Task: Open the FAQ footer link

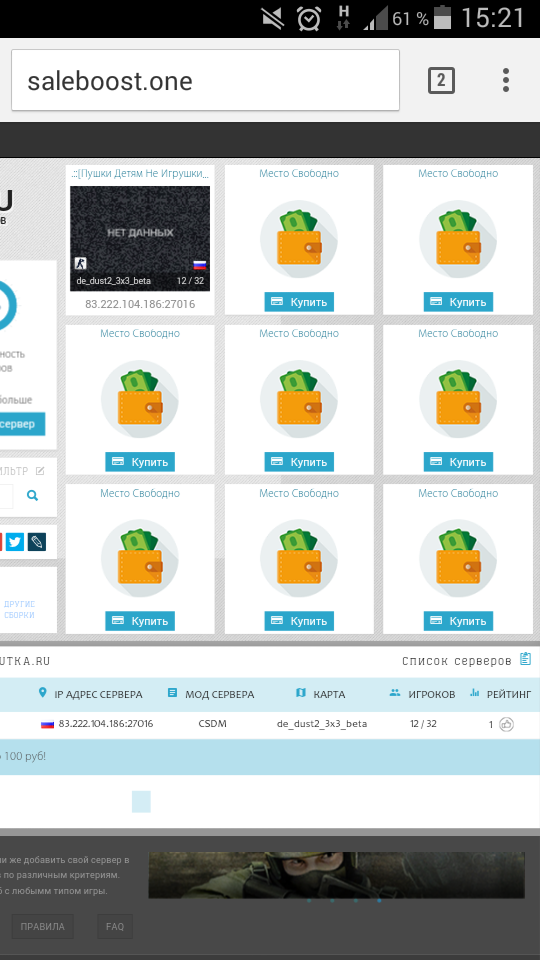Action: pos(115,926)
